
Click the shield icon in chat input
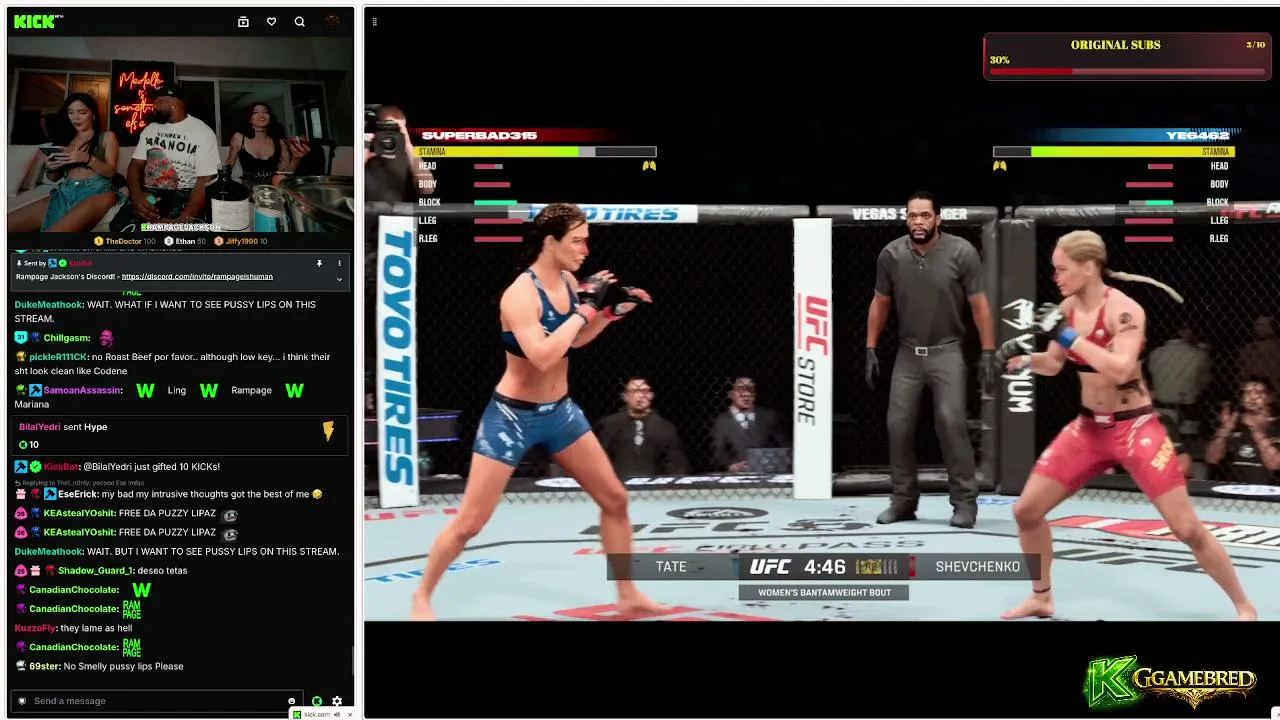click(x=22, y=701)
